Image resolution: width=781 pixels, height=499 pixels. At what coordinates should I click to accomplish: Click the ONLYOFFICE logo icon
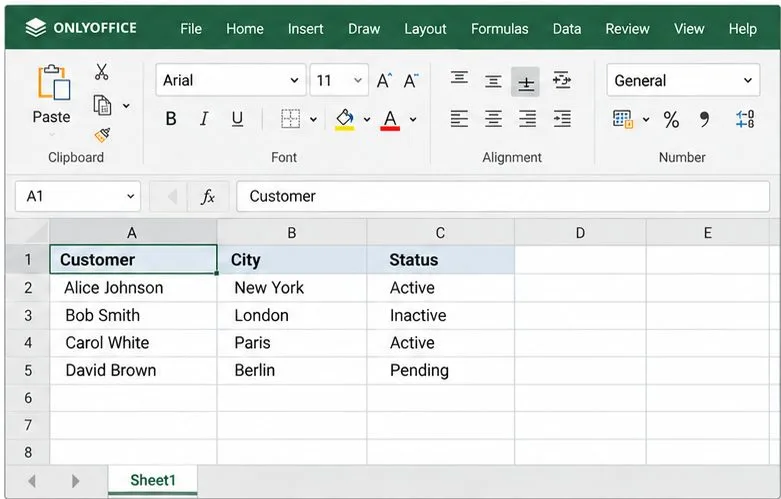click(x=35, y=27)
